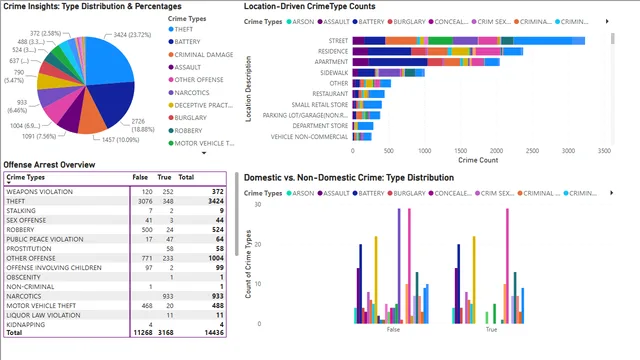Select ASSAULT in the pie chart legend

click(184, 67)
